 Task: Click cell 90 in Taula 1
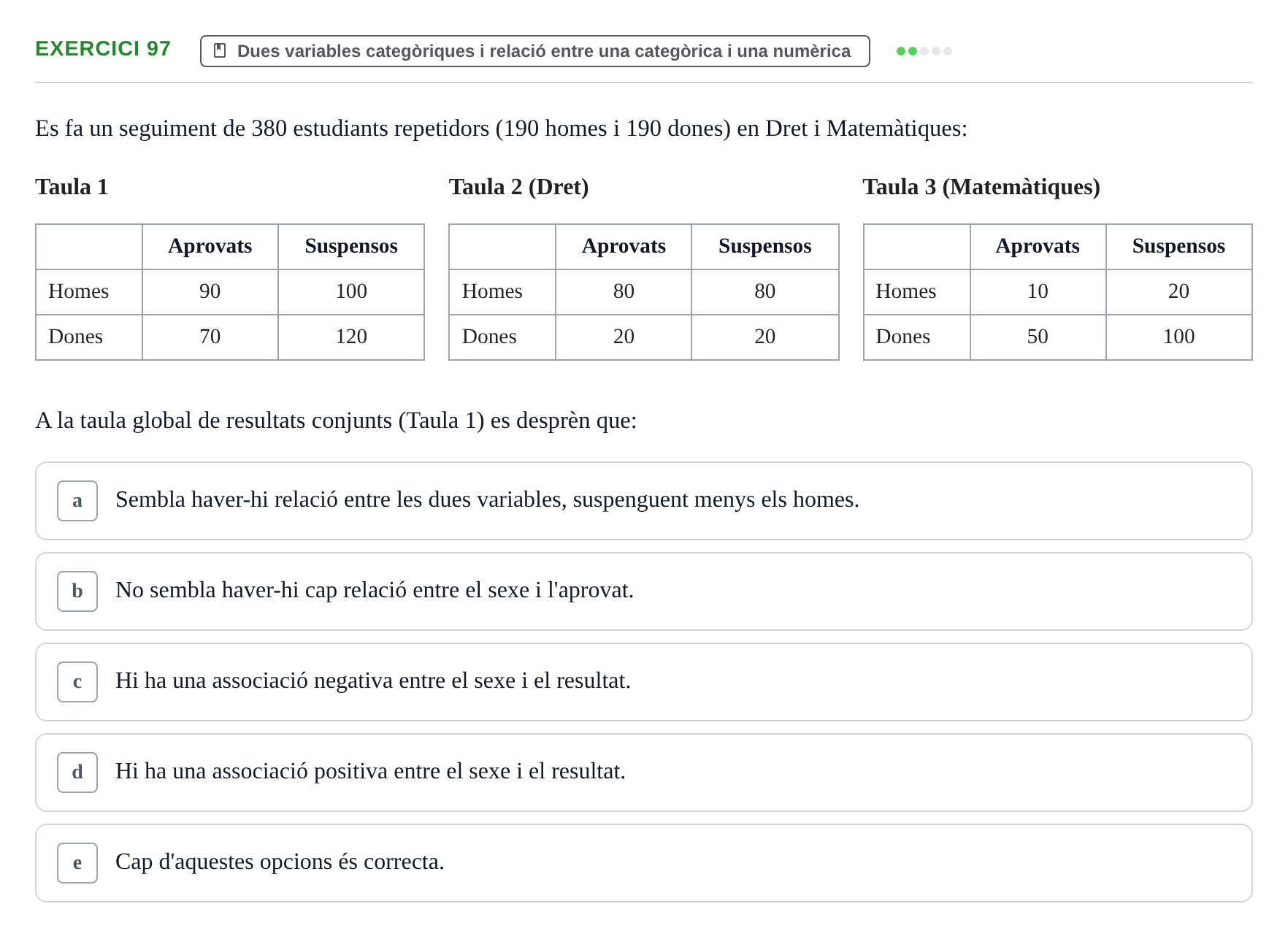[x=210, y=291]
